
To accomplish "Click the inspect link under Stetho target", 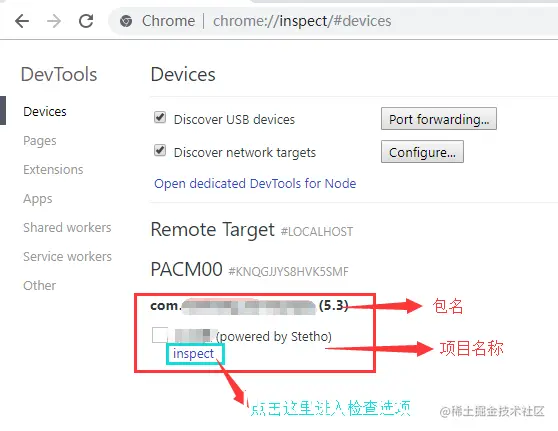I will 193,353.
